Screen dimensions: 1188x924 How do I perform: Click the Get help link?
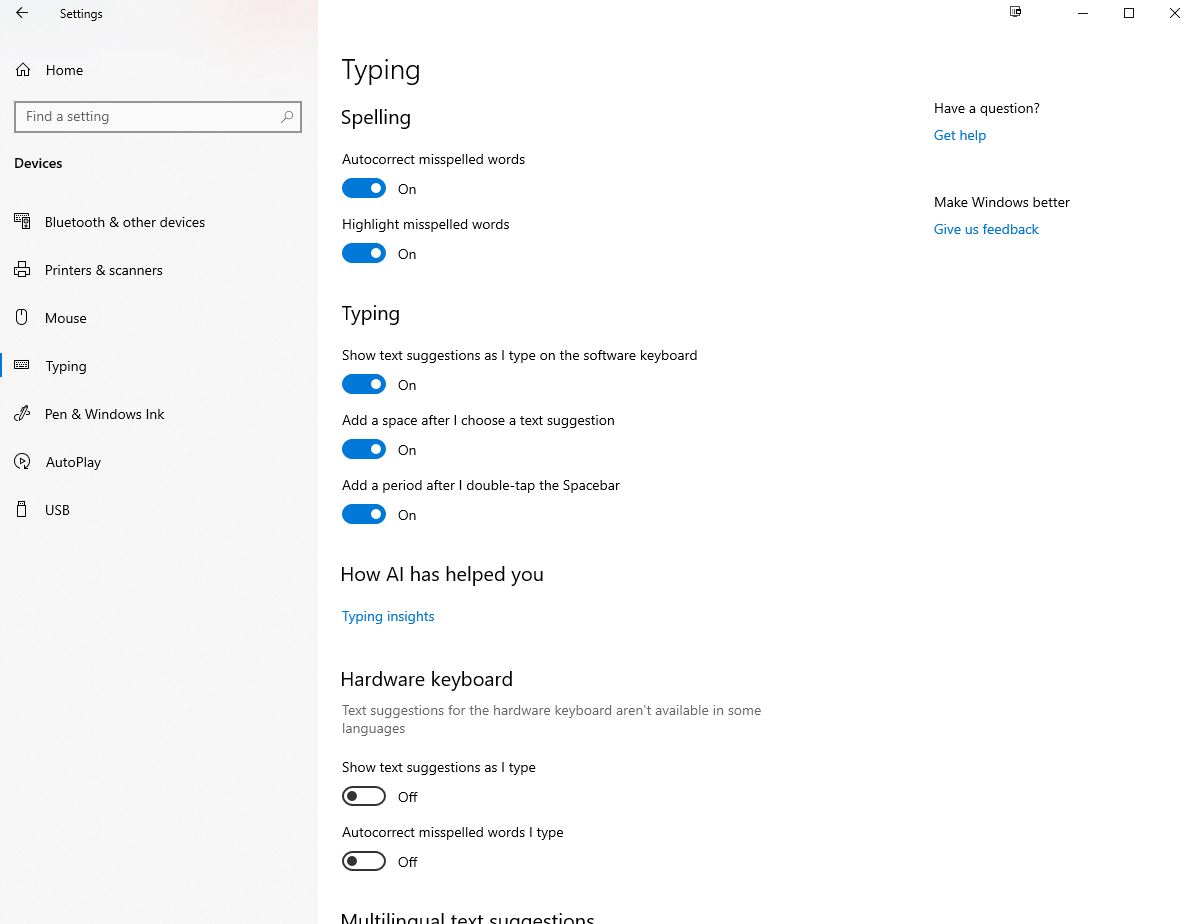pos(959,135)
